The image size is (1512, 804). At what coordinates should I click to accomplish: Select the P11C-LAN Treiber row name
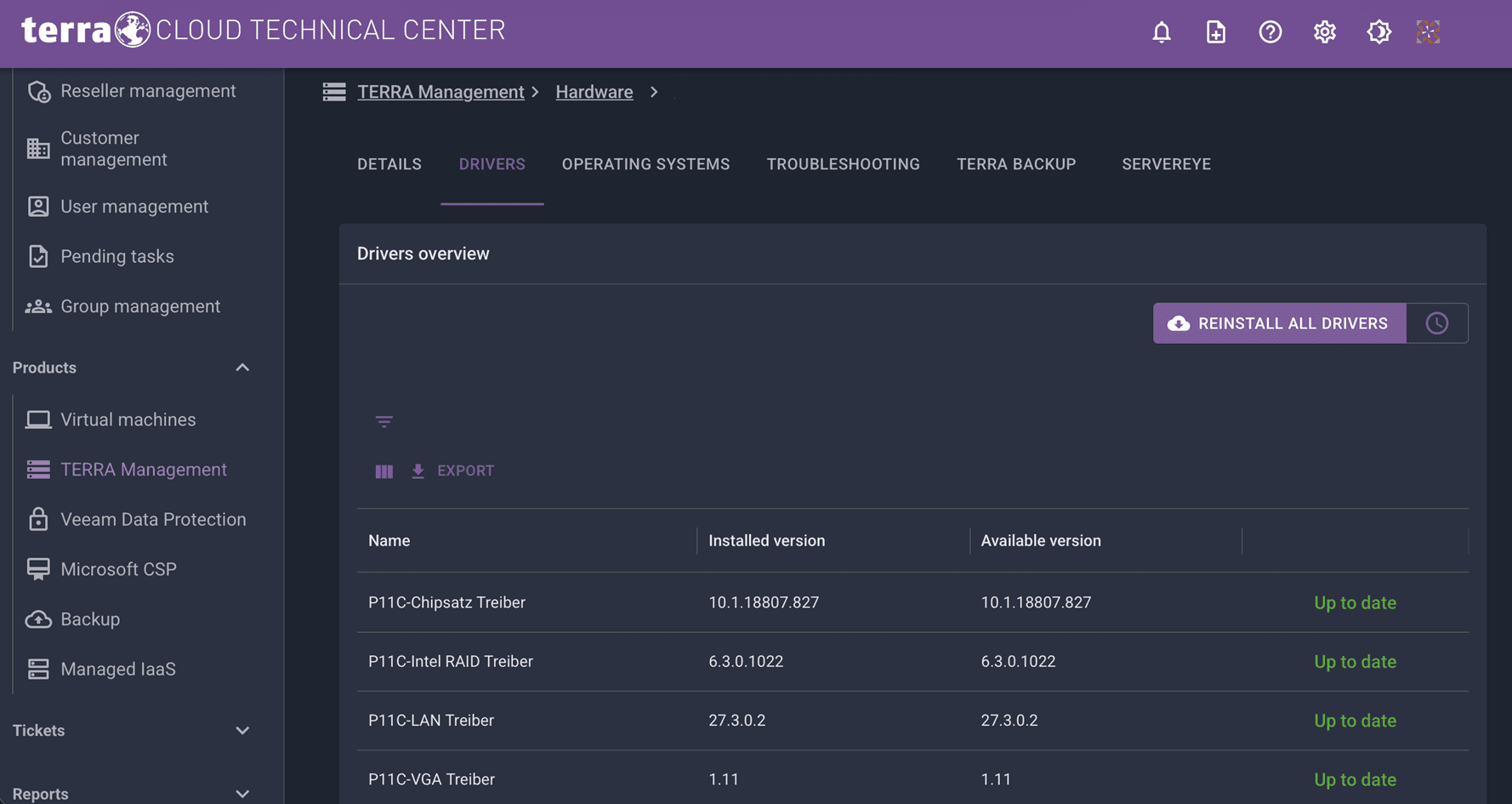431,721
